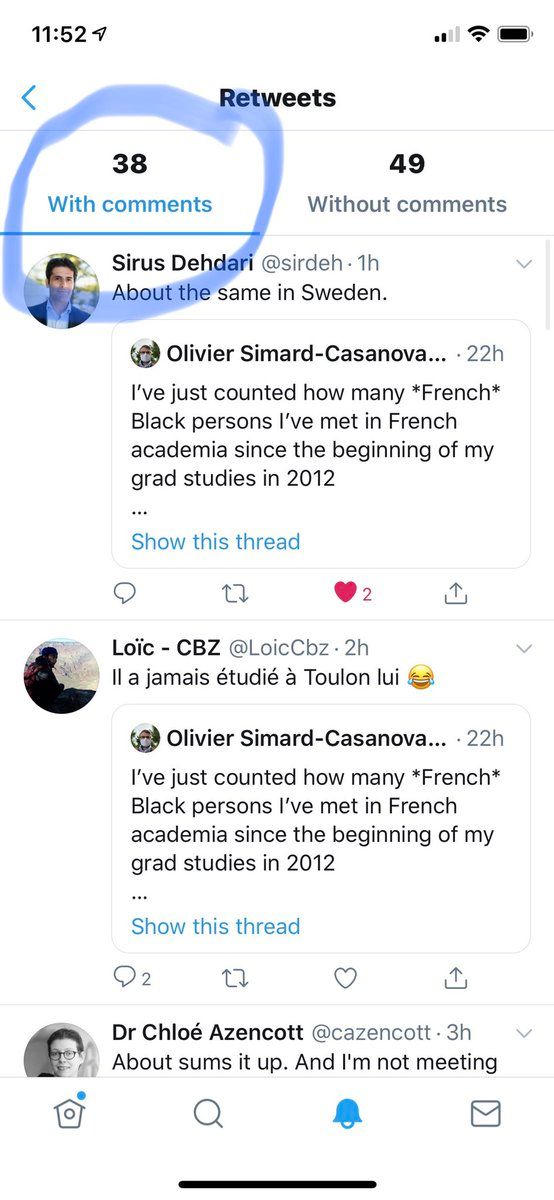Reply to Sirus Dehdari's tweet
Viewport: 554px width, 1200px height.
124,593
